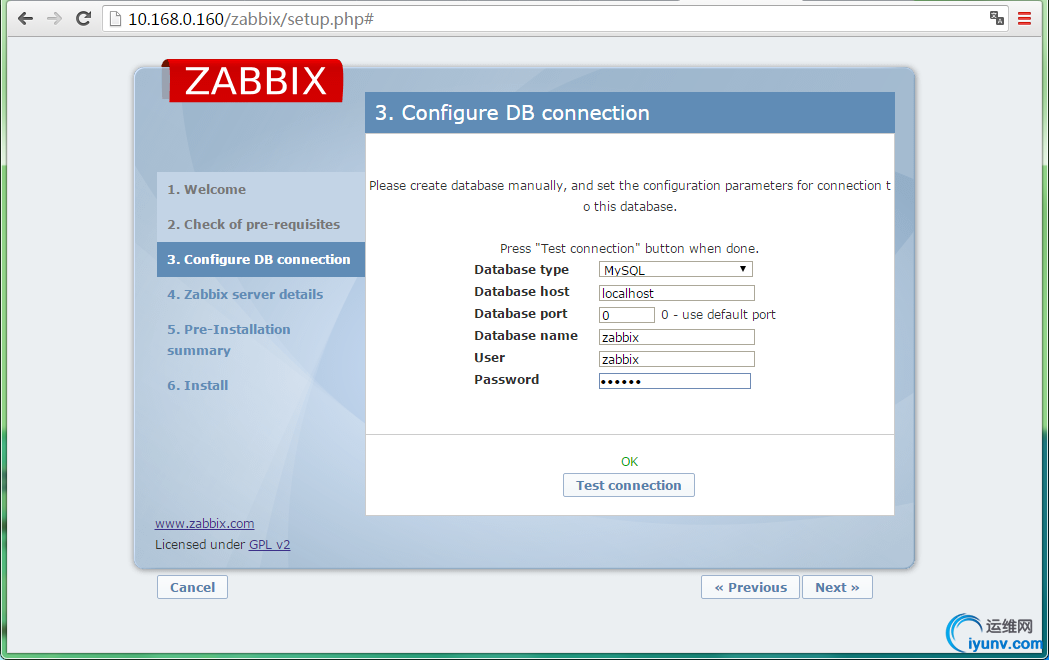Cancel the Zabbix setup
The height and width of the screenshot is (660, 1049).
coord(192,587)
